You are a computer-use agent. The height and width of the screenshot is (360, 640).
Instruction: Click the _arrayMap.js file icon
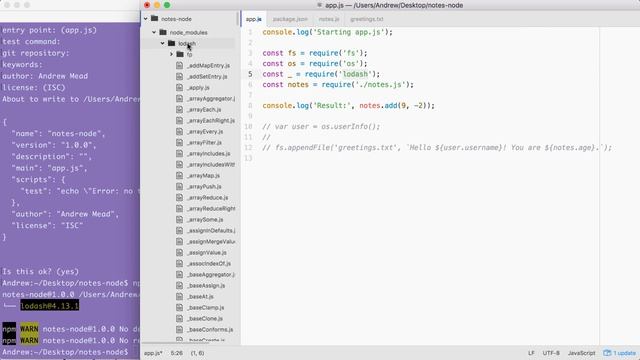click(x=179, y=176)
